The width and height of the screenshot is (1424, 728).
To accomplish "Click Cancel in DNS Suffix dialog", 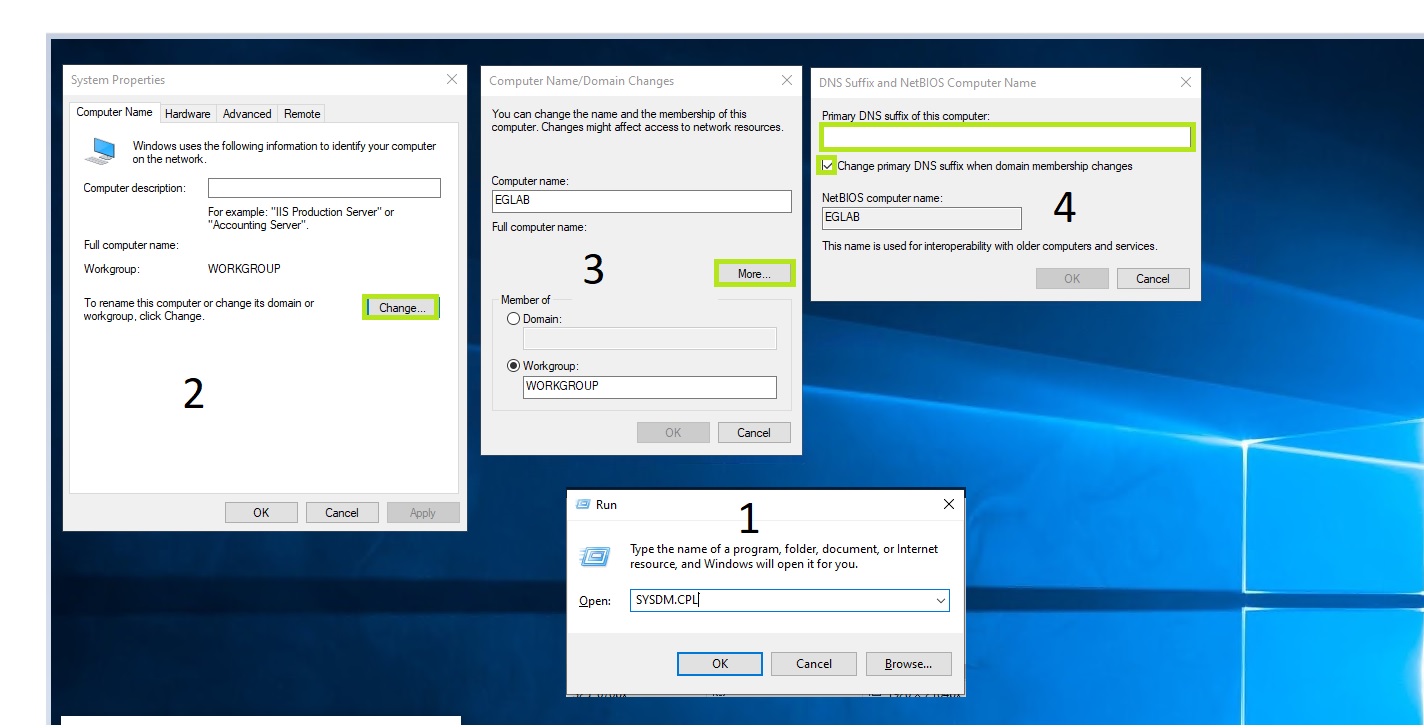I will pyautogui.click(x=1153, y=279).
